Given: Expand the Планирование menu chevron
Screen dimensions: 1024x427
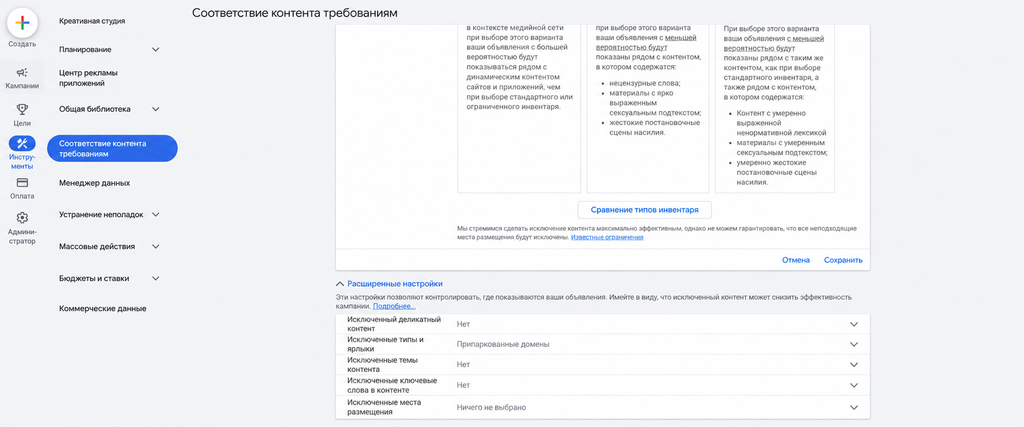Looking at the screenshot, I should pos(155,50).
